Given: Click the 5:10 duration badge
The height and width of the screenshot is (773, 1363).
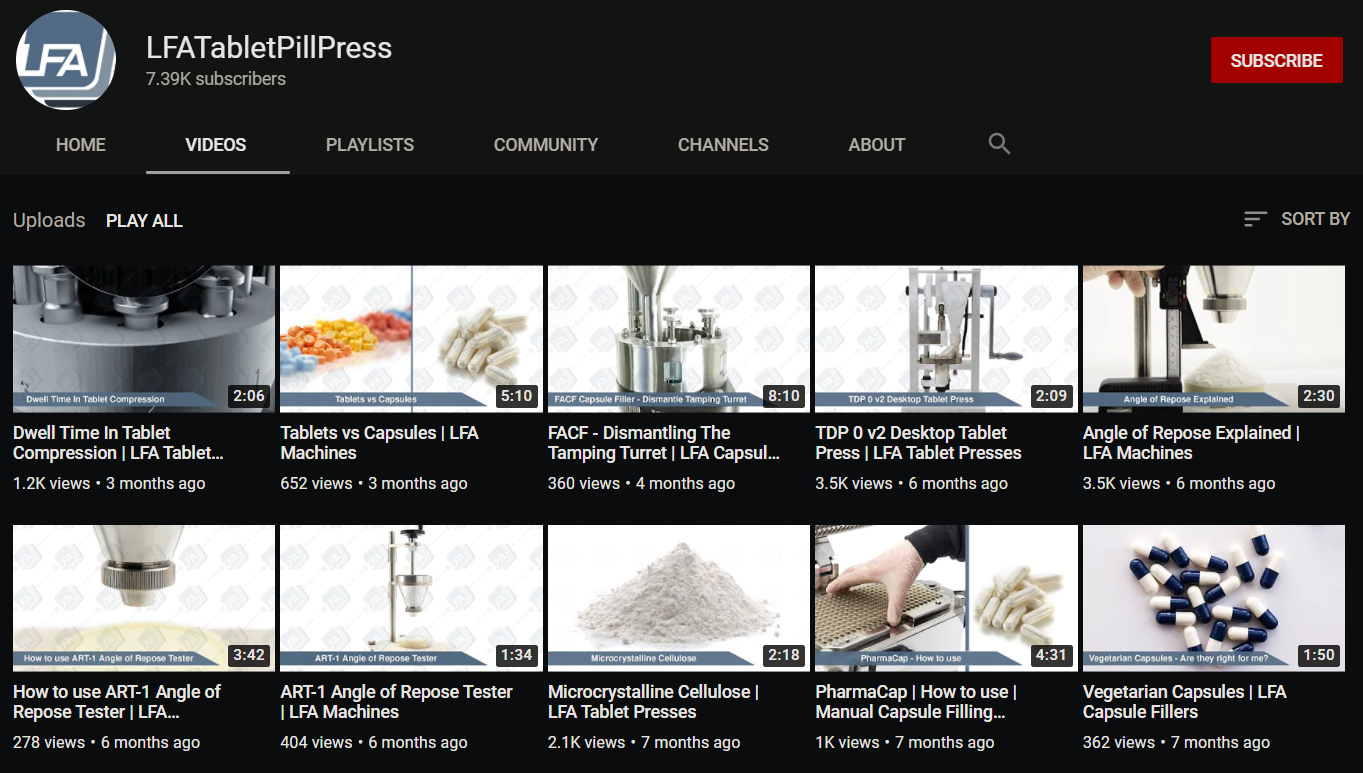Looking at the screenshot, I should tap(516, 396).
